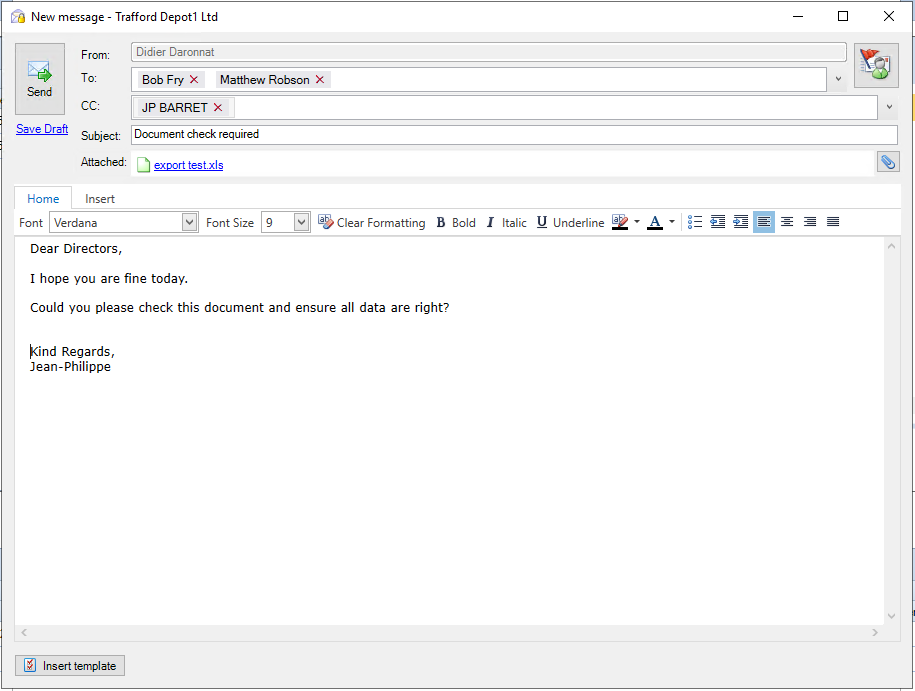Viewport: 915px width, 691px height.
Task: Open the attached export test.xls link
Action: pos(188,165)
